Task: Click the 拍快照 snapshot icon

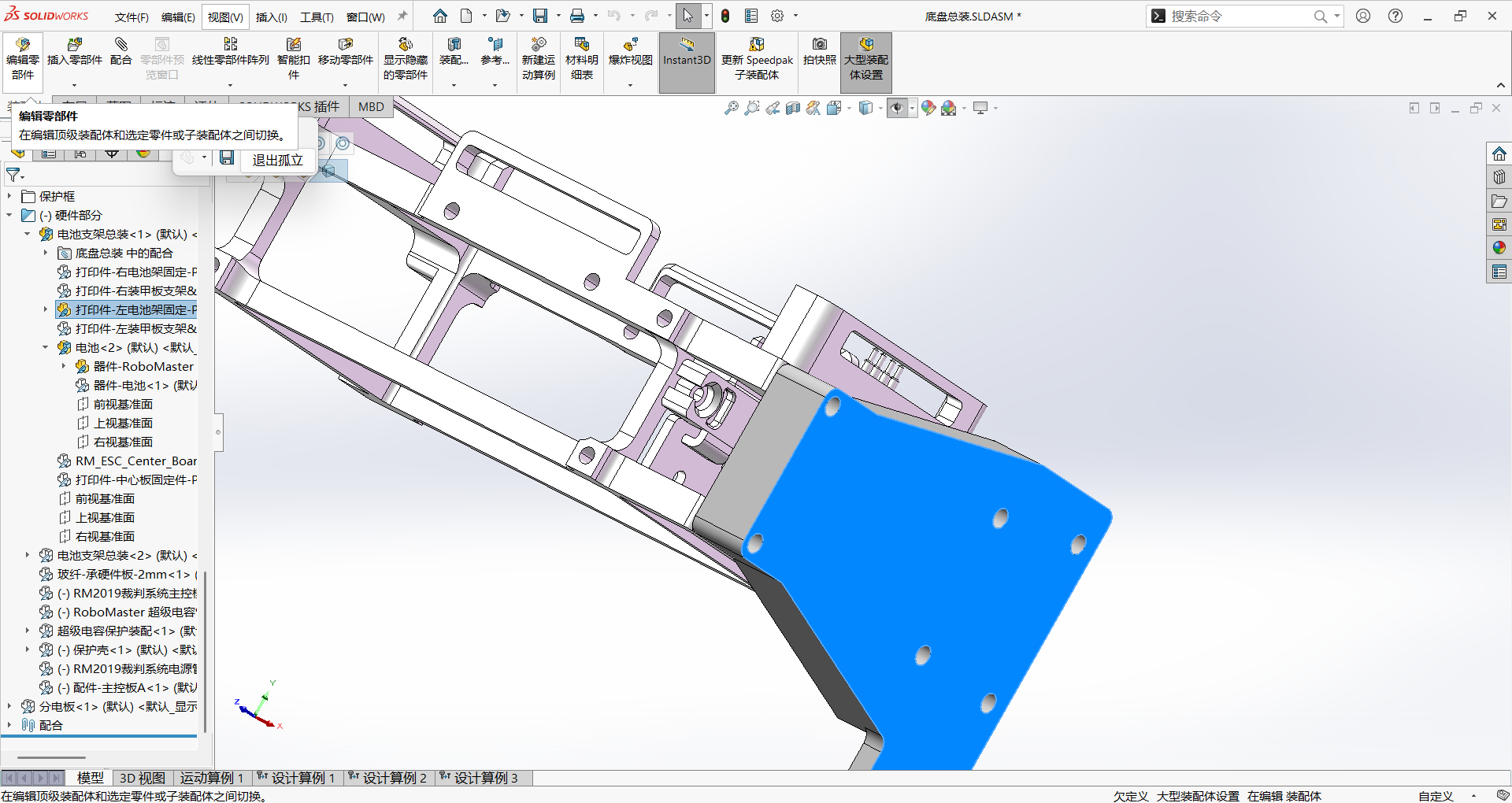Action: pyautogui.click(x=820, y=52)
